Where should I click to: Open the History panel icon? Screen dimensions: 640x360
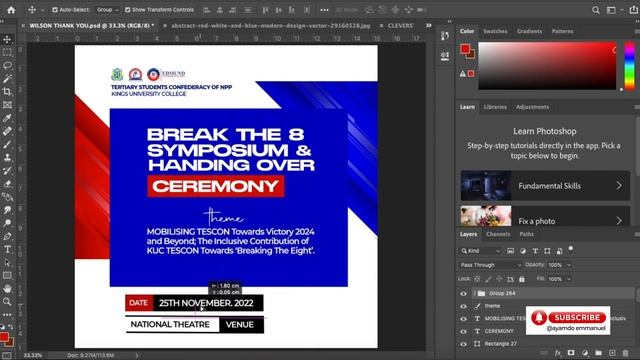pyautogui.click(x=444, y=36)
